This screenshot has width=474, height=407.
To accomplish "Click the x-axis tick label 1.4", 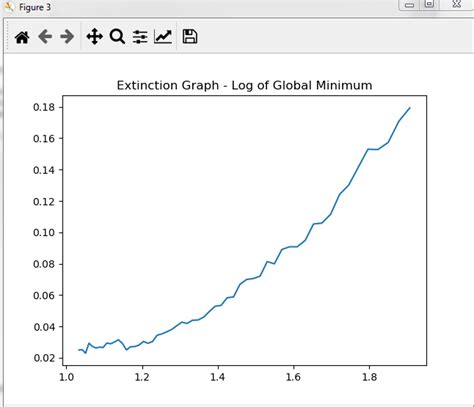I will tap(218, 377).
